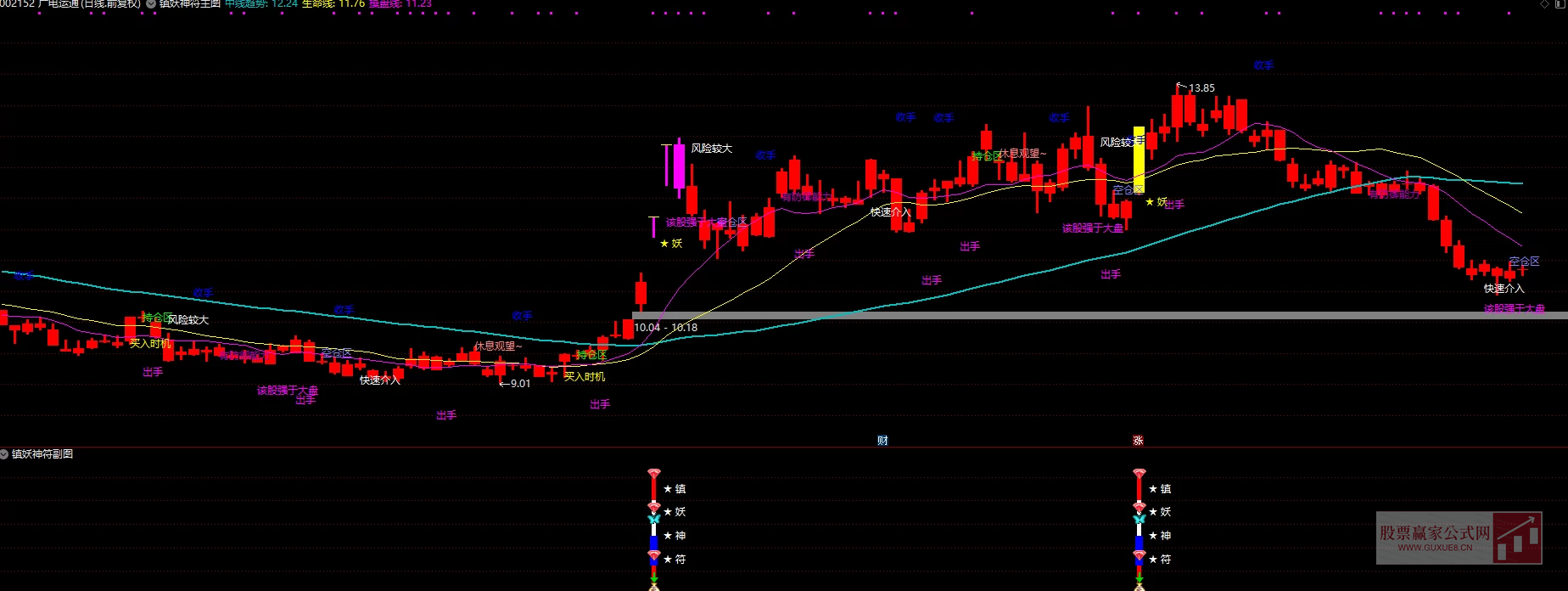Click the left signal's top red gem icon
1568x591 pixels.
click(653, 473)
